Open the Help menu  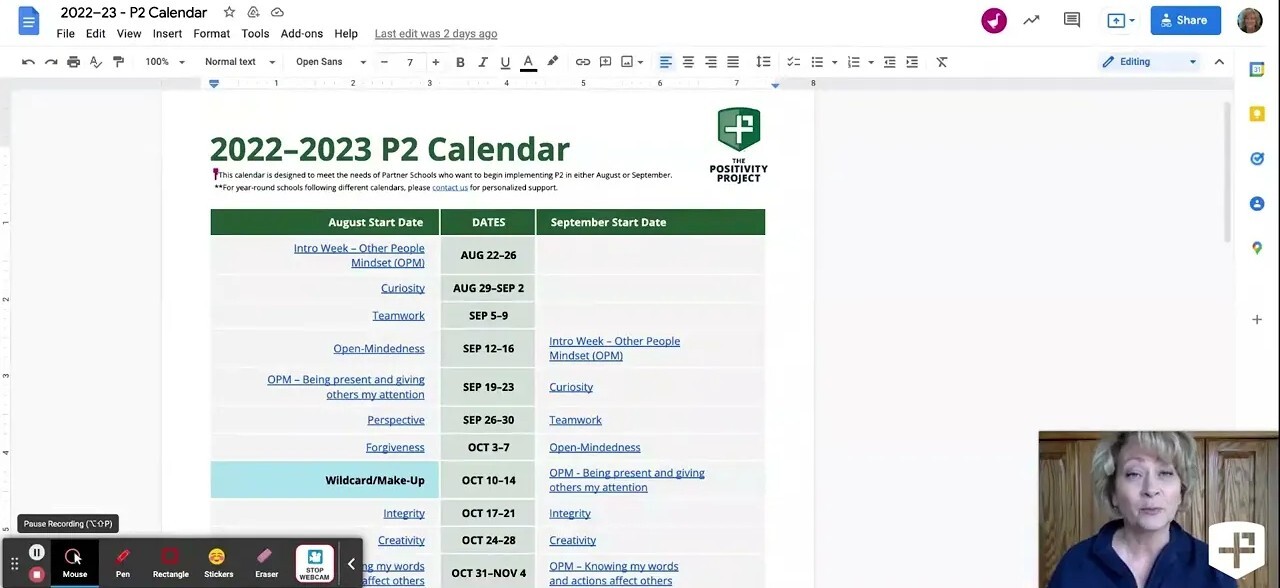point(346,34)
